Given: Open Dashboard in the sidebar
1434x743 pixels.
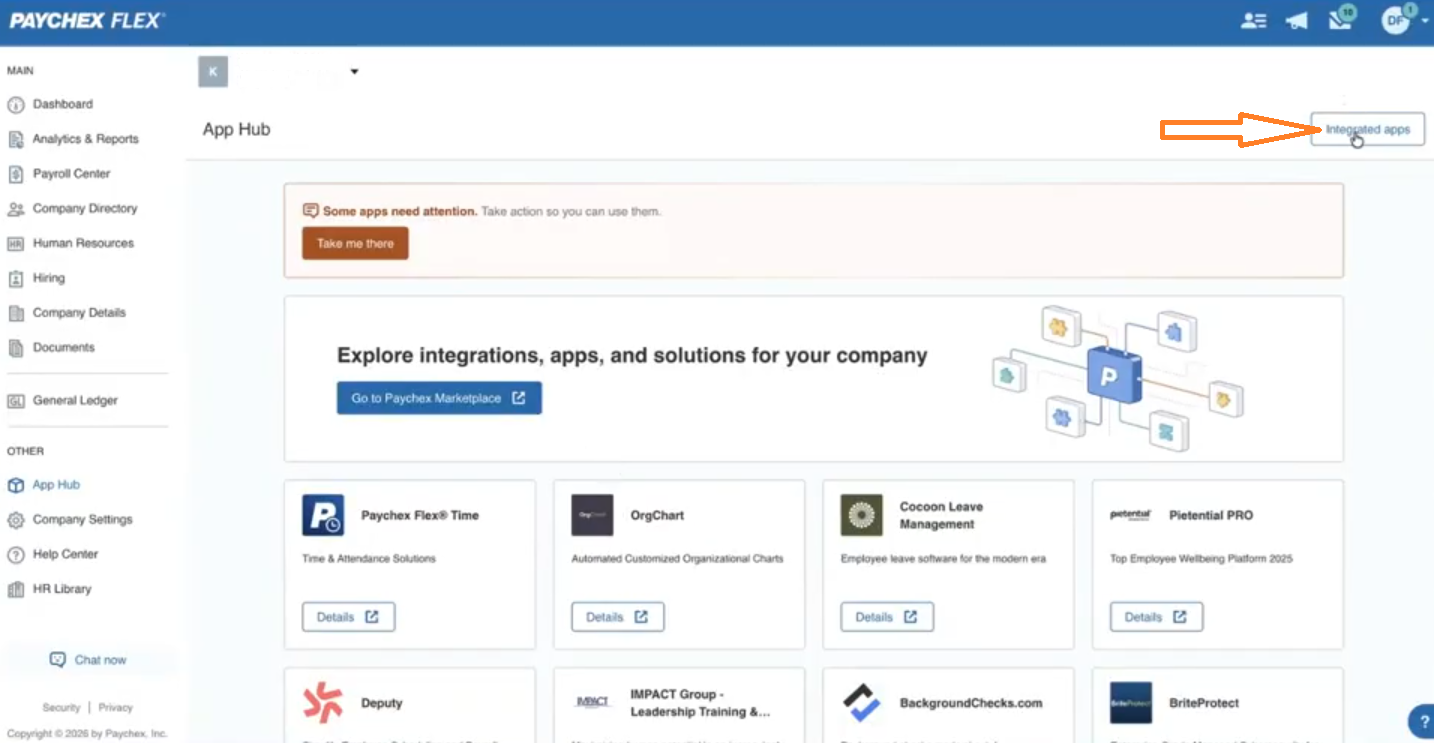Looking at the screenshot, I should tap(63, 104).
